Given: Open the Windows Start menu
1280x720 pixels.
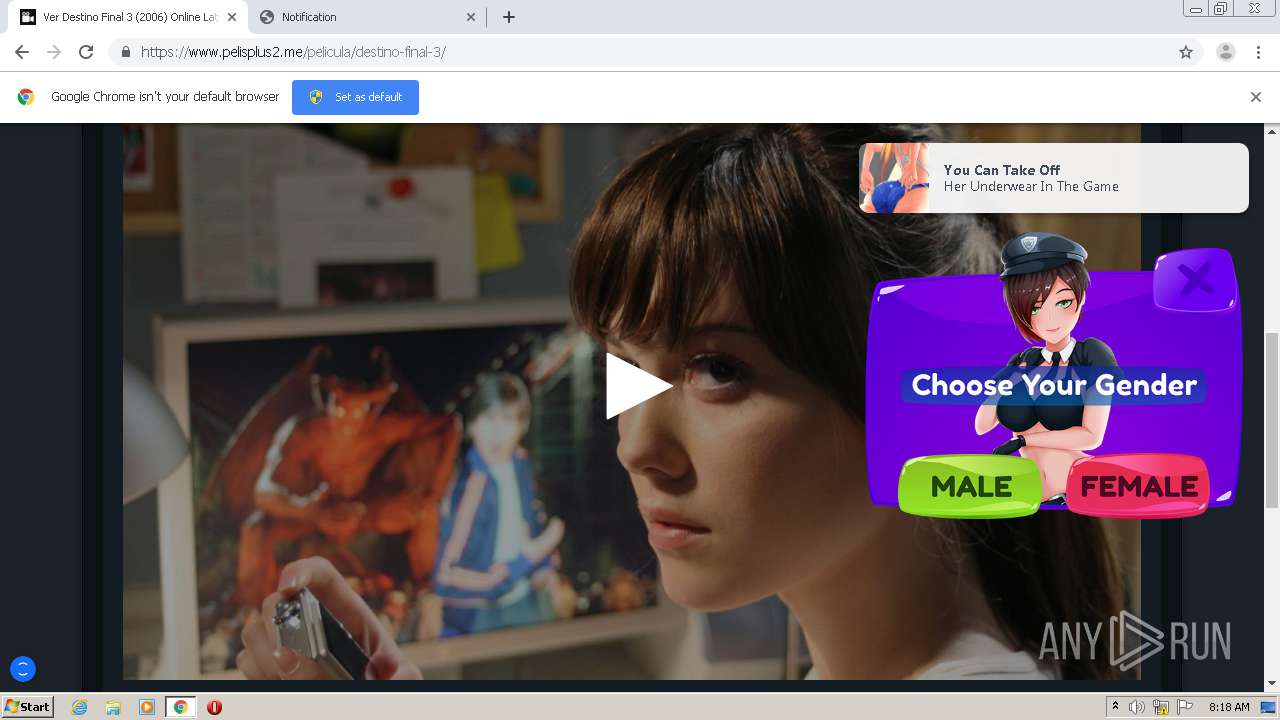Looking at the screenshot, I should pos(27,707).
